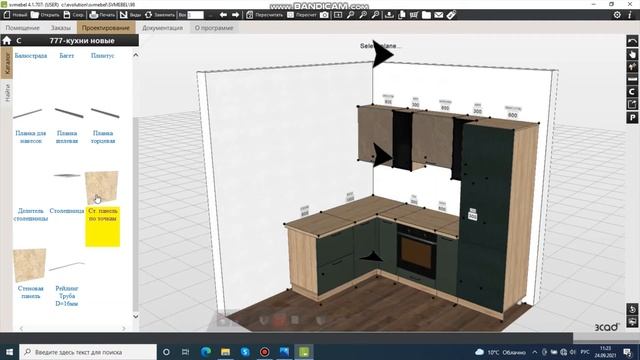640x360 pixels.
Task: Open settings via the gear icon
Action: click(x=617, y=15)
